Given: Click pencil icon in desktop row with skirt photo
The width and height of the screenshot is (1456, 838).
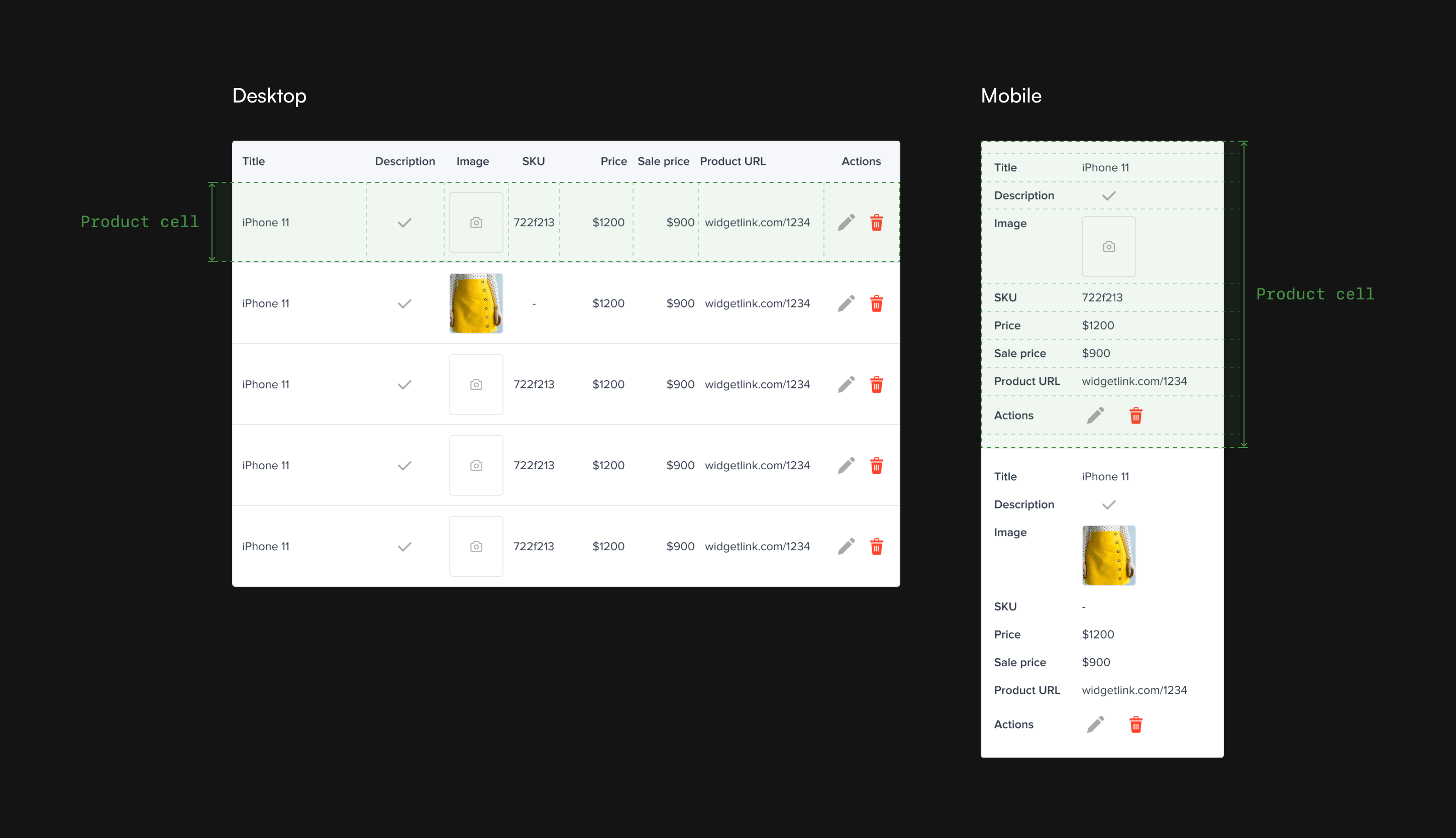Looking at the screenshot, I should pyautogui.click(x=846, y=303).
